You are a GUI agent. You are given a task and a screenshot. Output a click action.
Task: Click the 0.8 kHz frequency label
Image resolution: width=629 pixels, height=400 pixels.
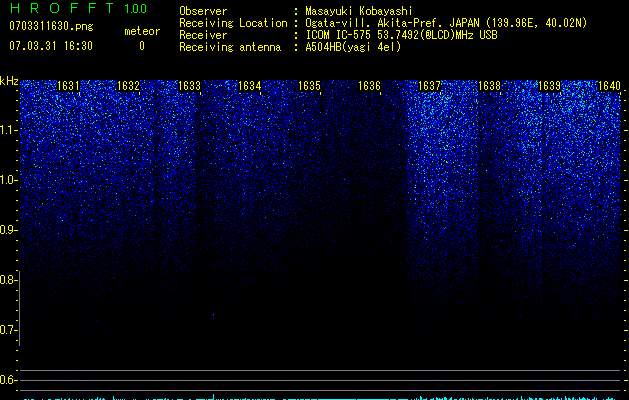[x=8, y=280]
